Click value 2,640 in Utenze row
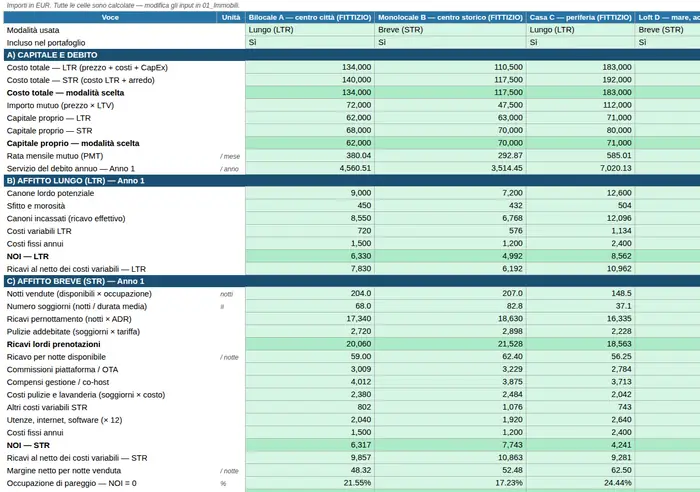Image resolution: width=700 pixels, height=492 pixels. pyautogui.click(x=621, y=420)
